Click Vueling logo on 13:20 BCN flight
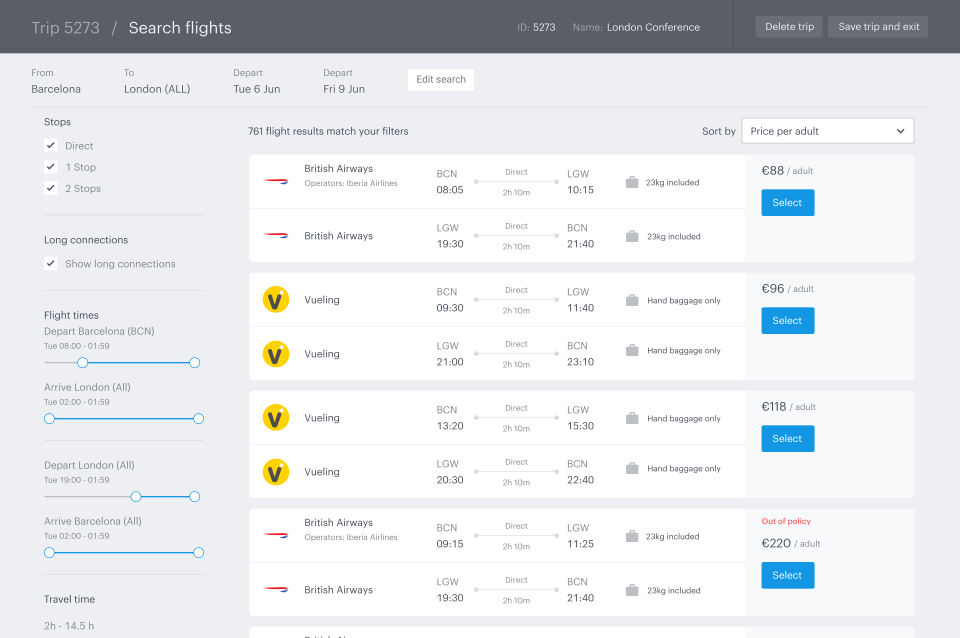 coord(276,418)
